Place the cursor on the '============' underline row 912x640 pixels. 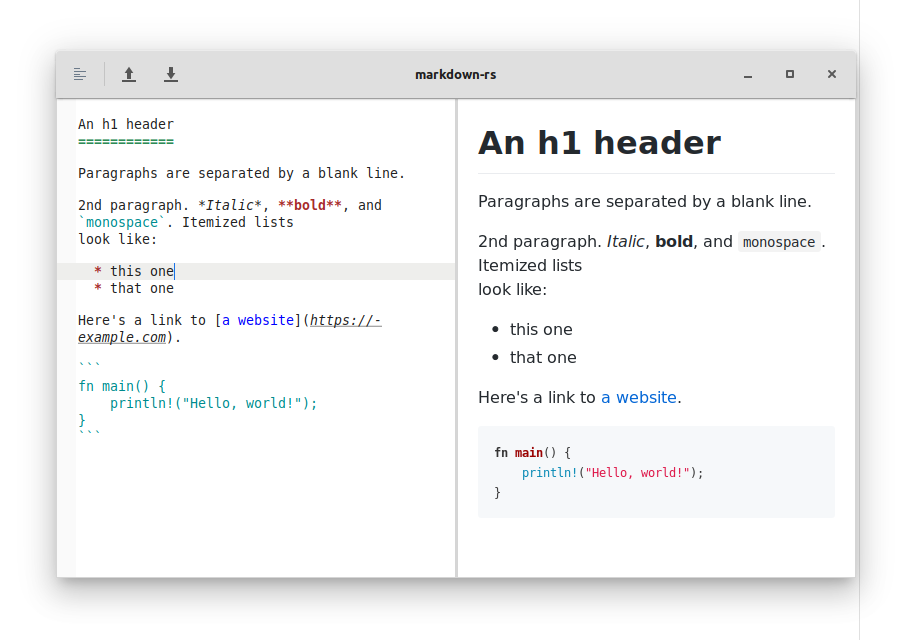pos(126,141)
